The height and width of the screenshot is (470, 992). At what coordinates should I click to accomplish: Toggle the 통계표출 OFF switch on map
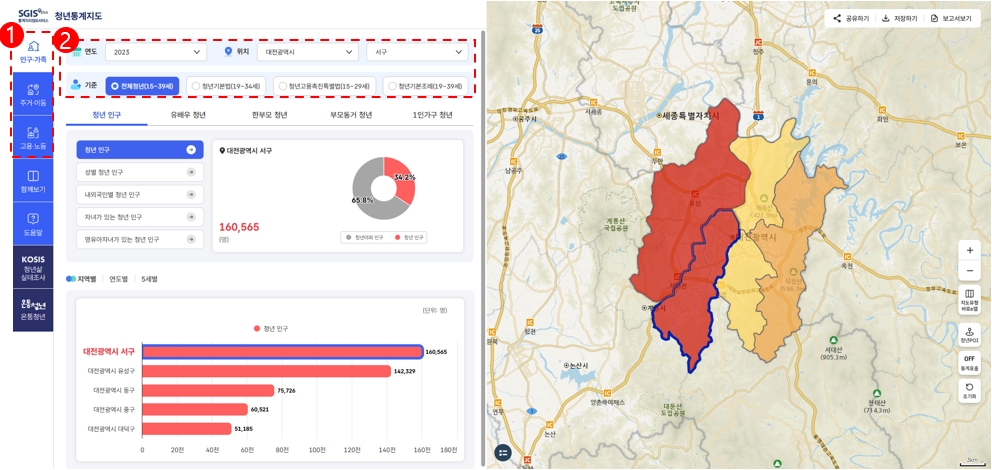click(x=969, y=361)
